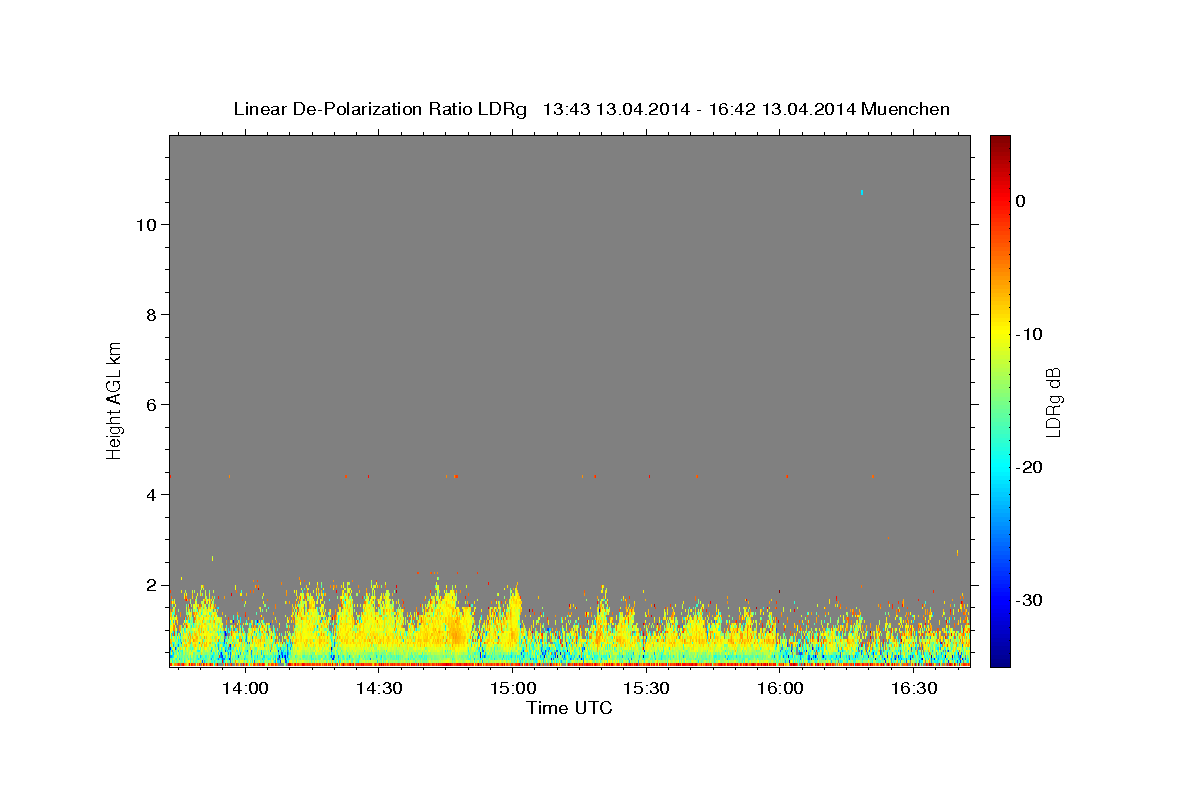Click the height tick label 2

pos(151,584)
